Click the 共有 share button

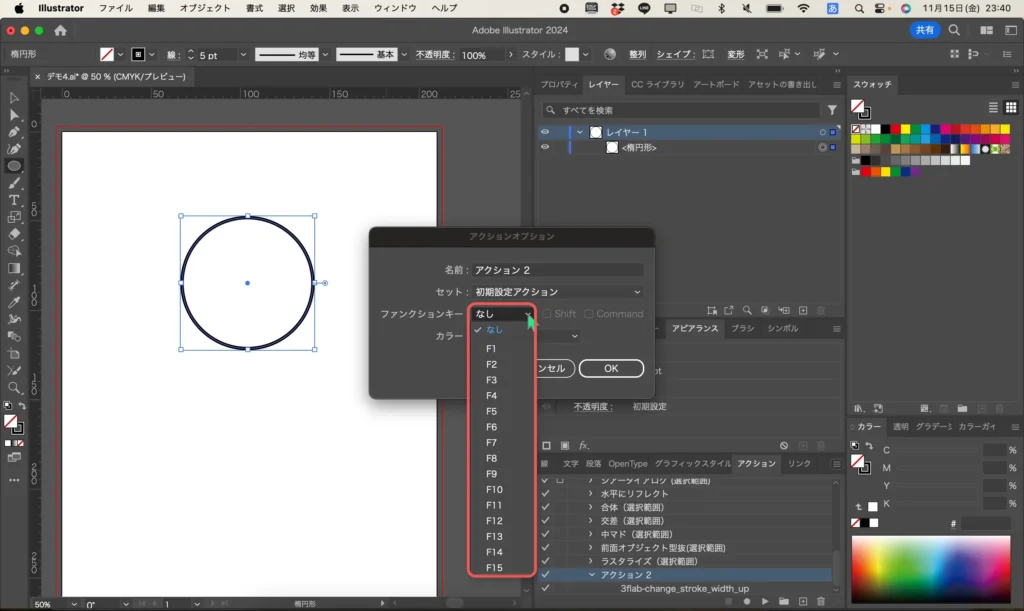click(924, 31)
